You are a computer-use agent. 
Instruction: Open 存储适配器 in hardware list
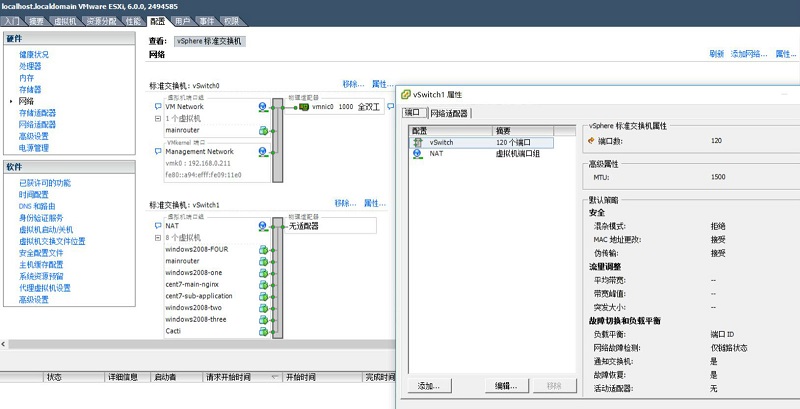[38, 113]
